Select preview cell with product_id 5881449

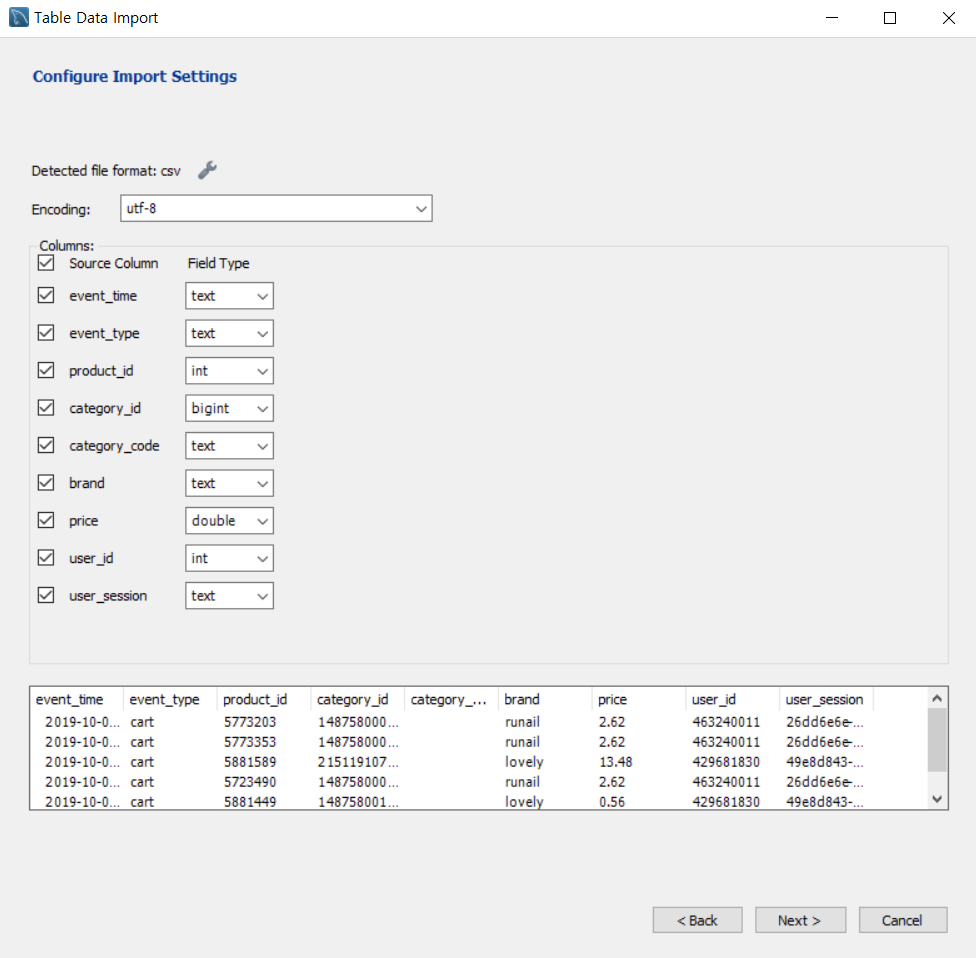(250, 802)
